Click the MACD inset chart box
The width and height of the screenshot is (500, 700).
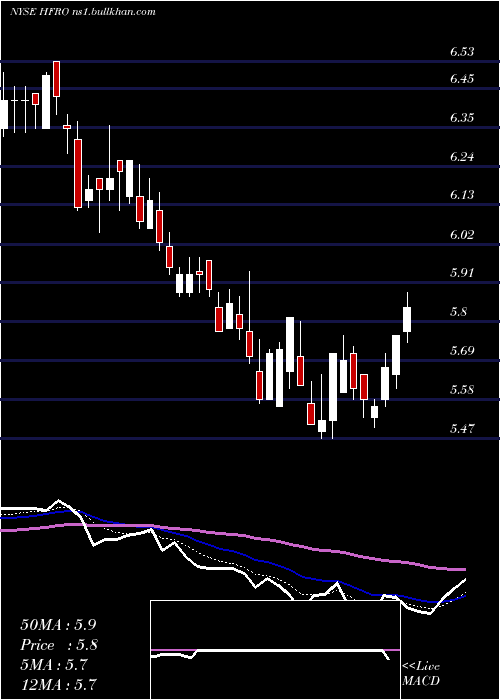275,650
